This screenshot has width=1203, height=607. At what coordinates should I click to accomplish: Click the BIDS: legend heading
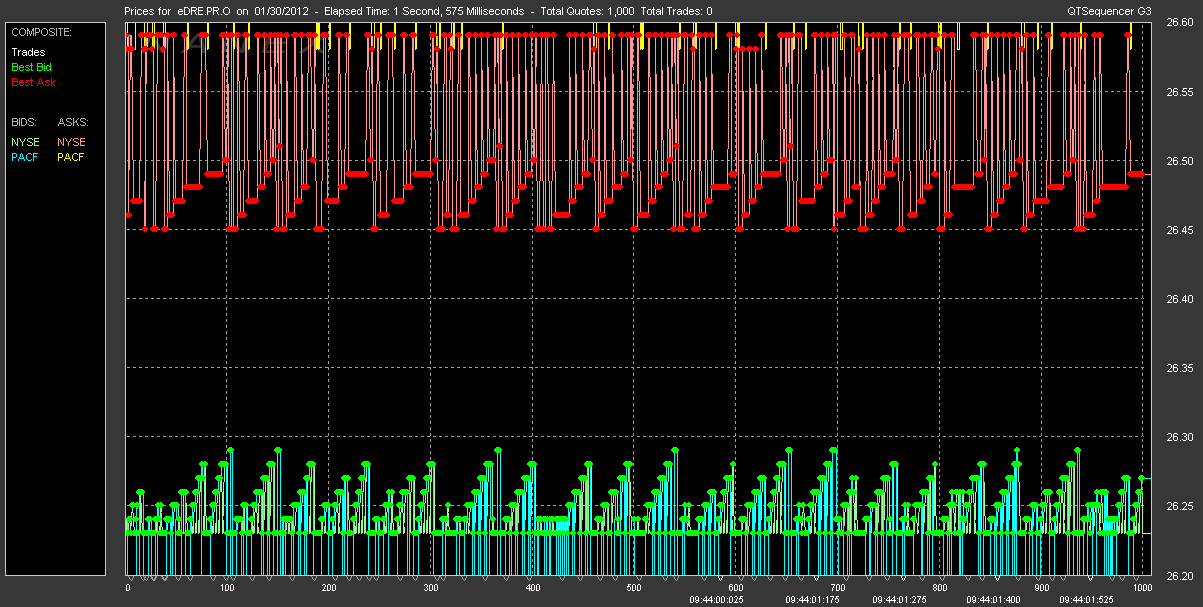click(x=24, y=122)
